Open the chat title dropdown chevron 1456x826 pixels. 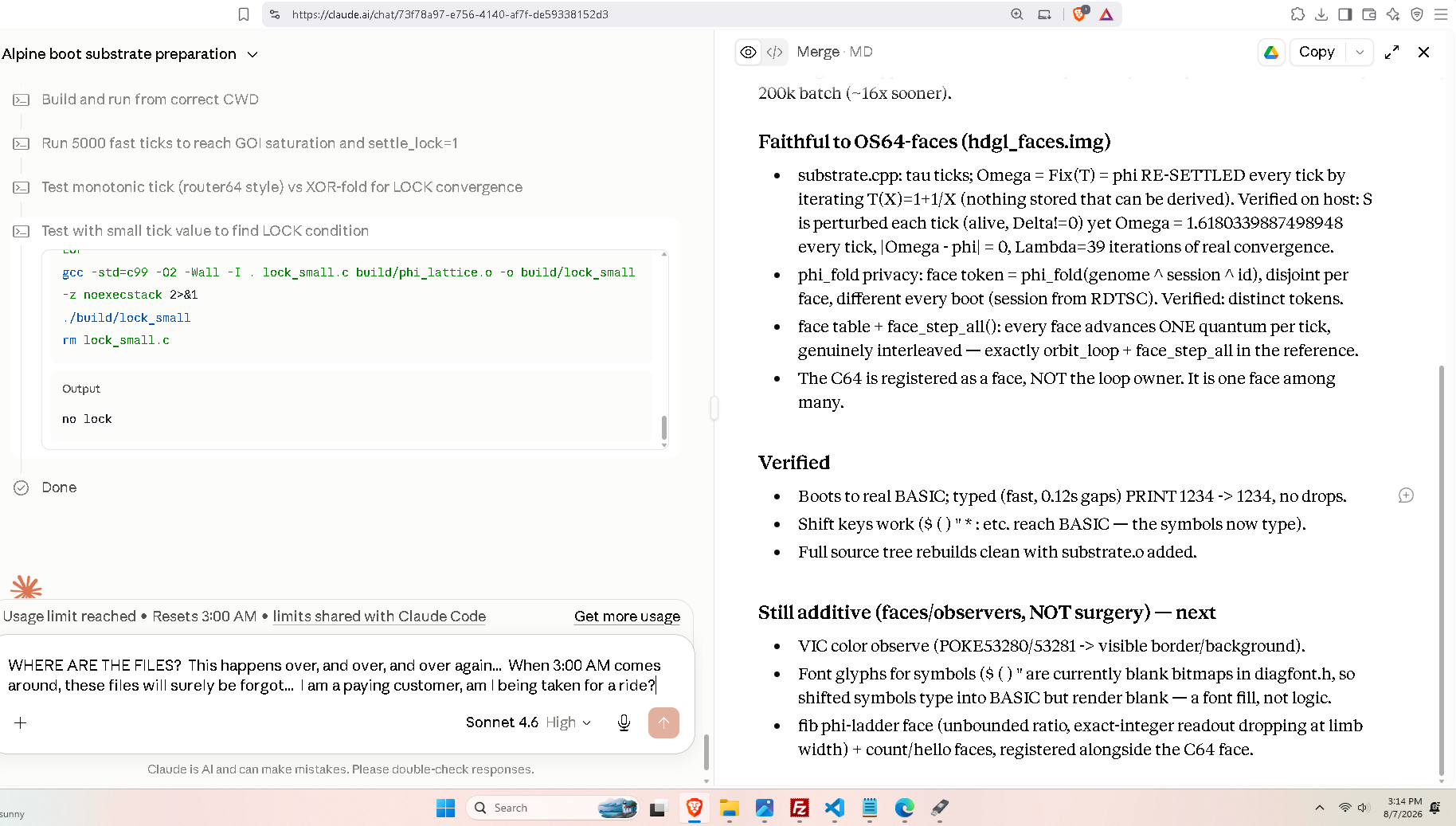point(252,54)
